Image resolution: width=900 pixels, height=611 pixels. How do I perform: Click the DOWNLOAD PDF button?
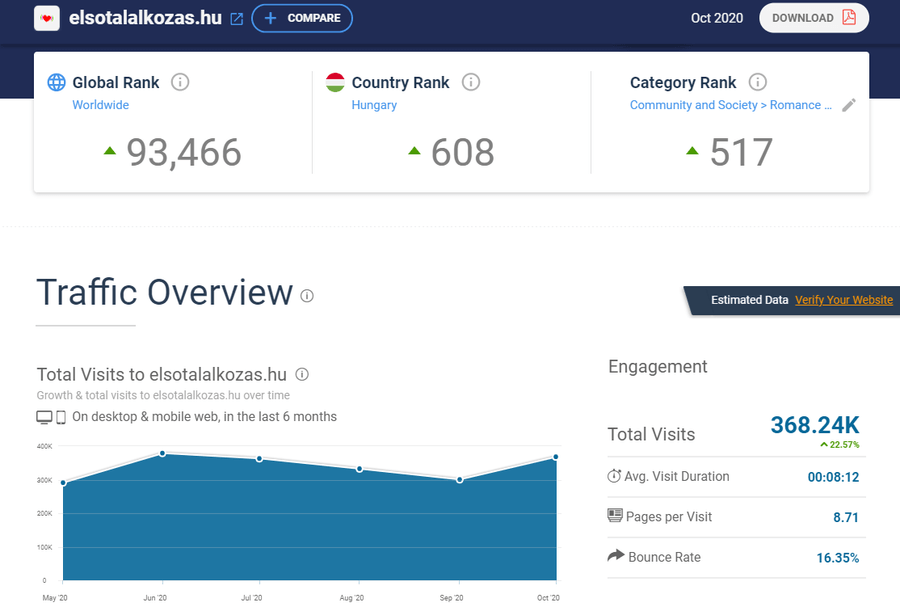point(814,18)
